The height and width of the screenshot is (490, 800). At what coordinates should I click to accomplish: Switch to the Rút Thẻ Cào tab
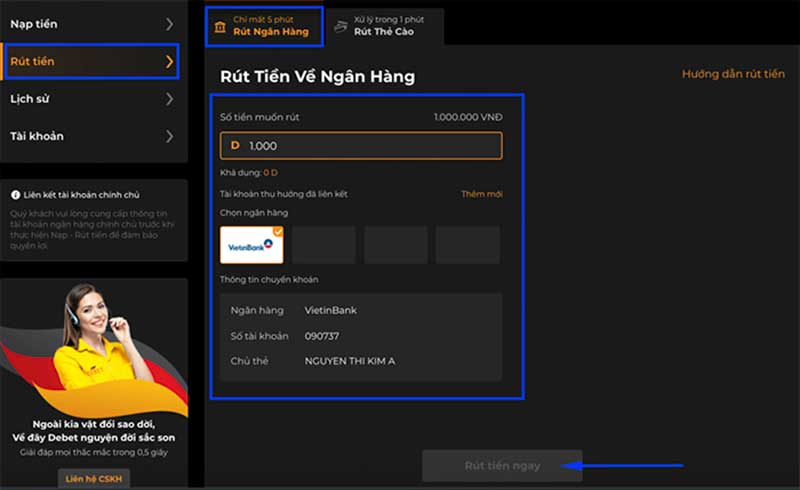pyautogui.click(x=385, y=26)
